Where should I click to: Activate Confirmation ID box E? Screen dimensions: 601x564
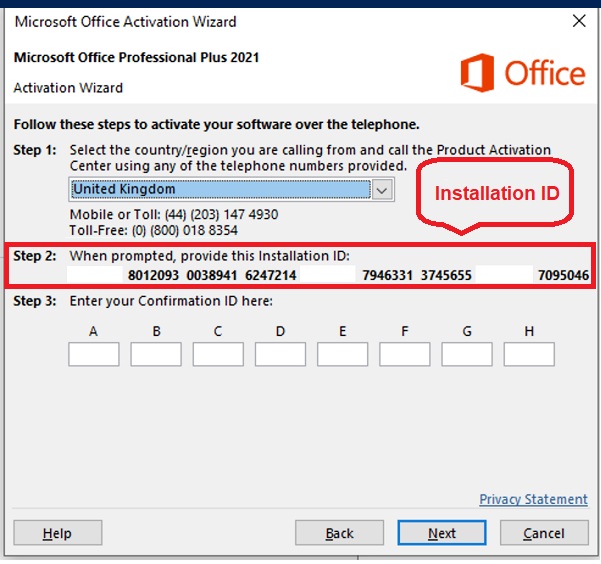(x=342, y=354)
